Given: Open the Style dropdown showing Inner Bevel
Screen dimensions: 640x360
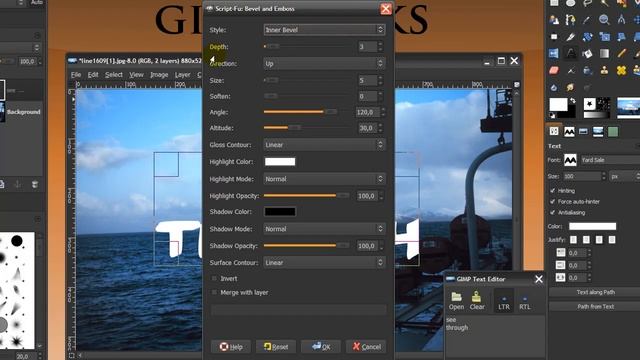Looking at the screenshot, I should click(324, 29).
